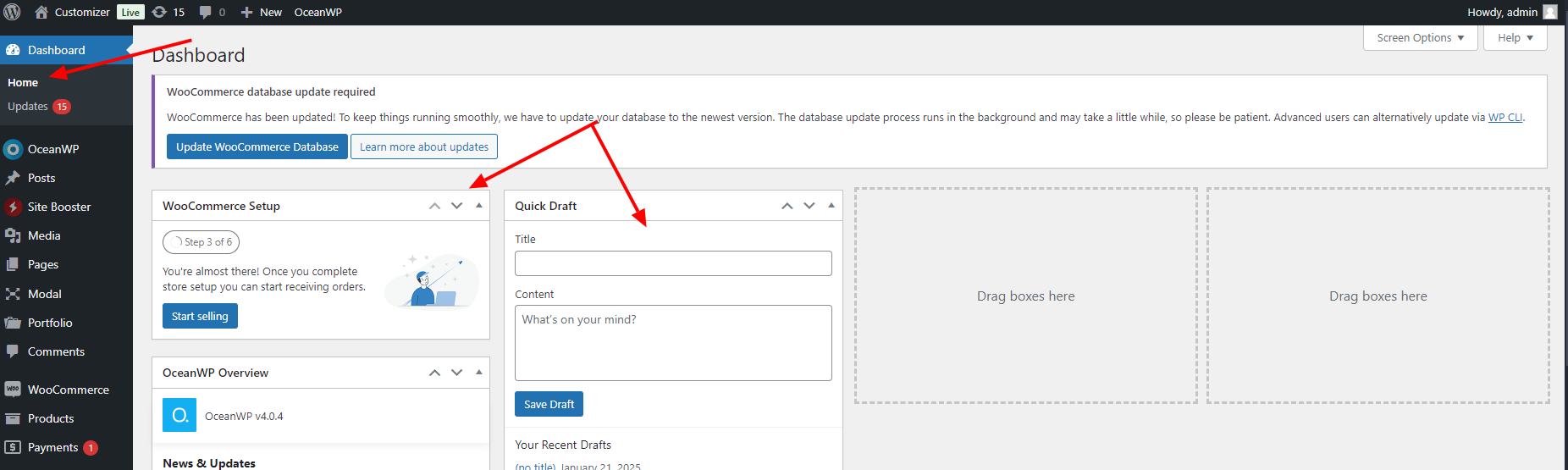Click the Posts pushpin icon
The height and width of the screenshot is (470, 1568).
point(13,178)
